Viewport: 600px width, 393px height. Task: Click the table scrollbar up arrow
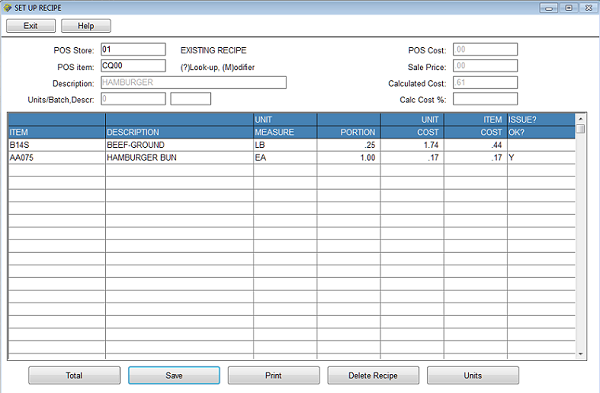(580, 119)
